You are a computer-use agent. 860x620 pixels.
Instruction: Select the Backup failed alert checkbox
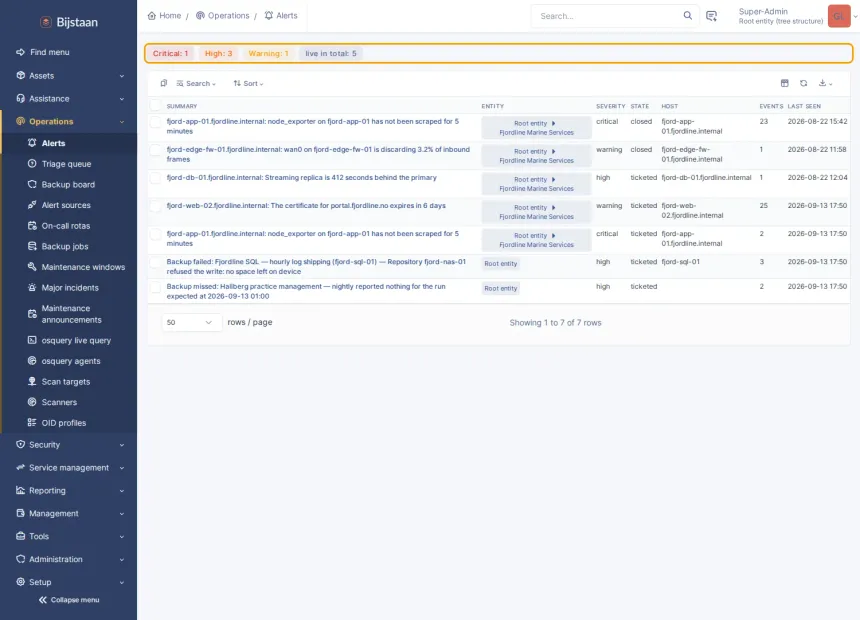tap(156, 262)
